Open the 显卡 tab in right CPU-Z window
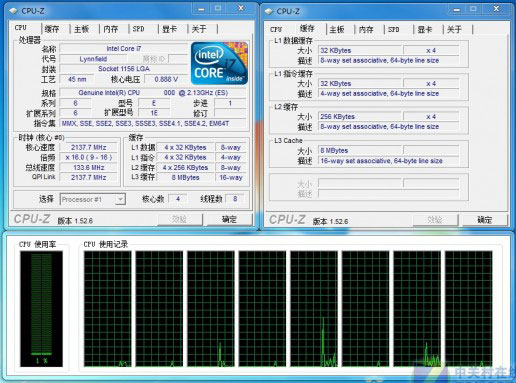The image size is (516, 383). 425,30
